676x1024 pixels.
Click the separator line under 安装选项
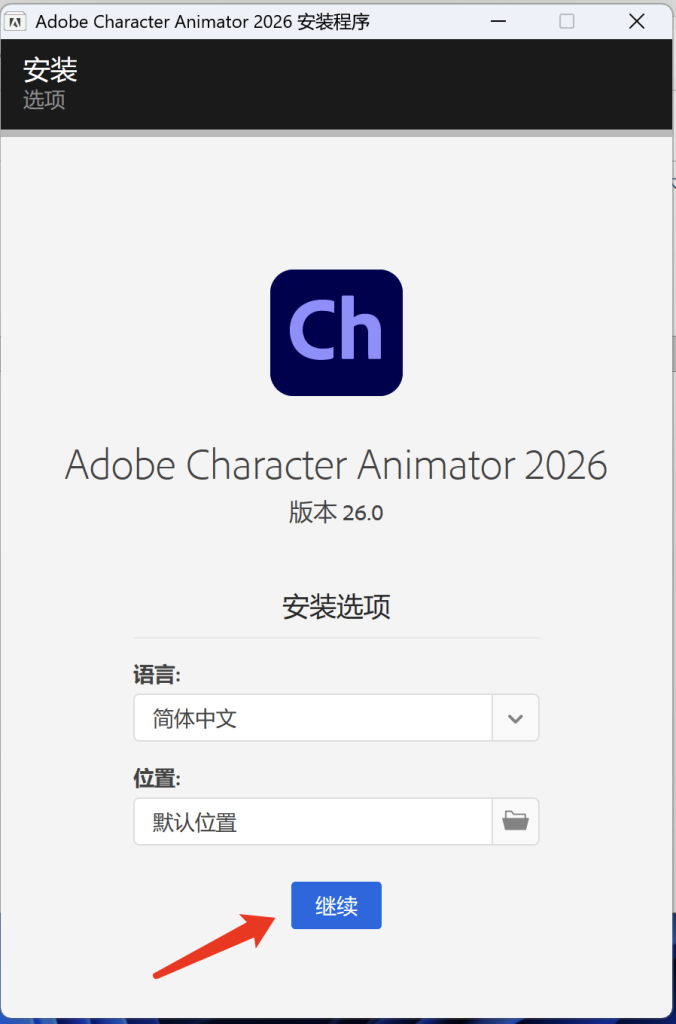[336, 637]
